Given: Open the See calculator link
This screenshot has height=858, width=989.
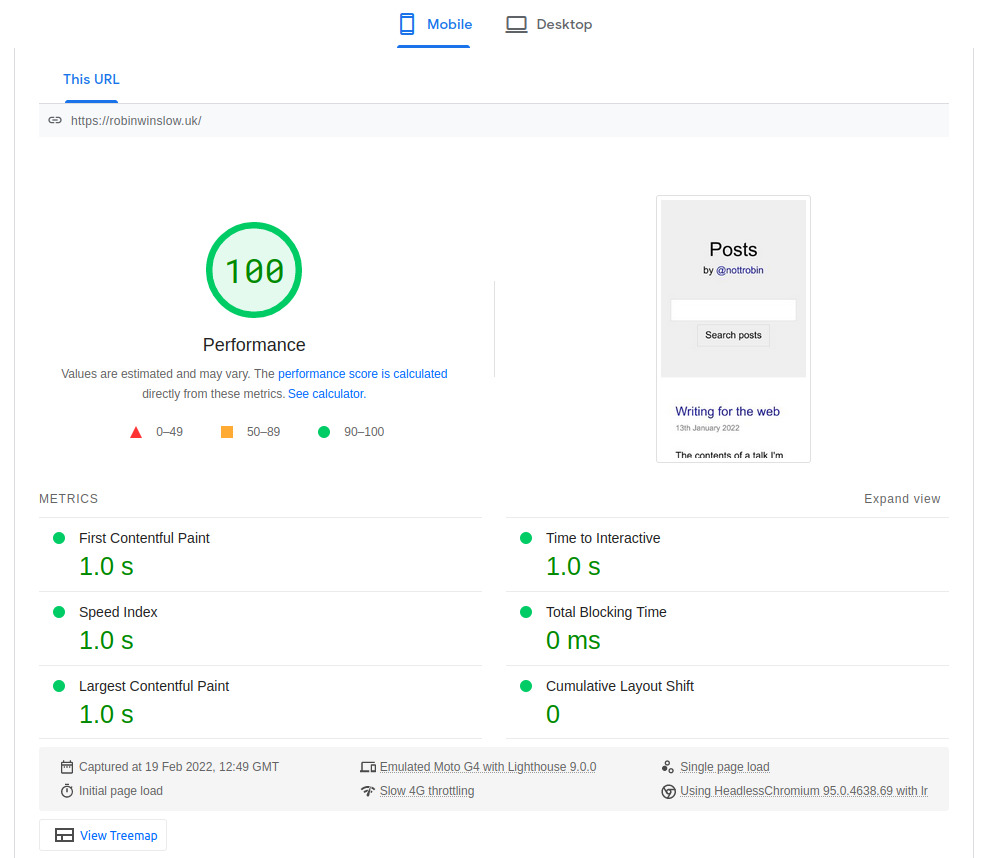Looking at the screenshot, I should point(327,394).
